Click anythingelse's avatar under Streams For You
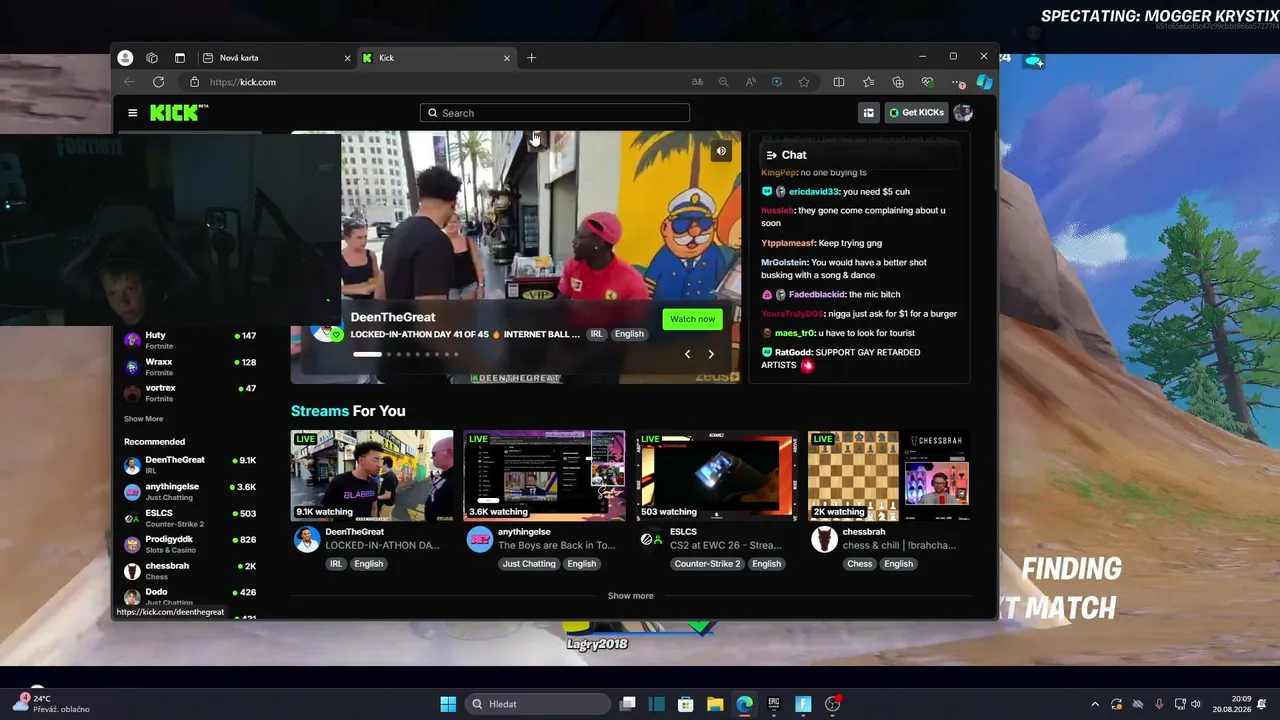Screen dimensions: 1280x720 (x=480, y=540)
